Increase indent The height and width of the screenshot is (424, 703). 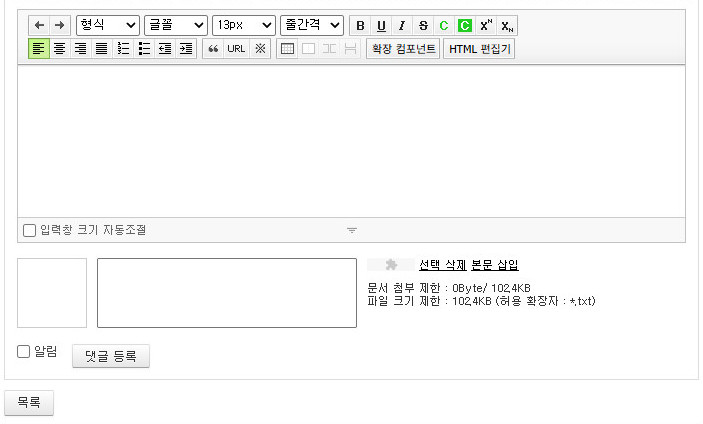pos(186,48)
